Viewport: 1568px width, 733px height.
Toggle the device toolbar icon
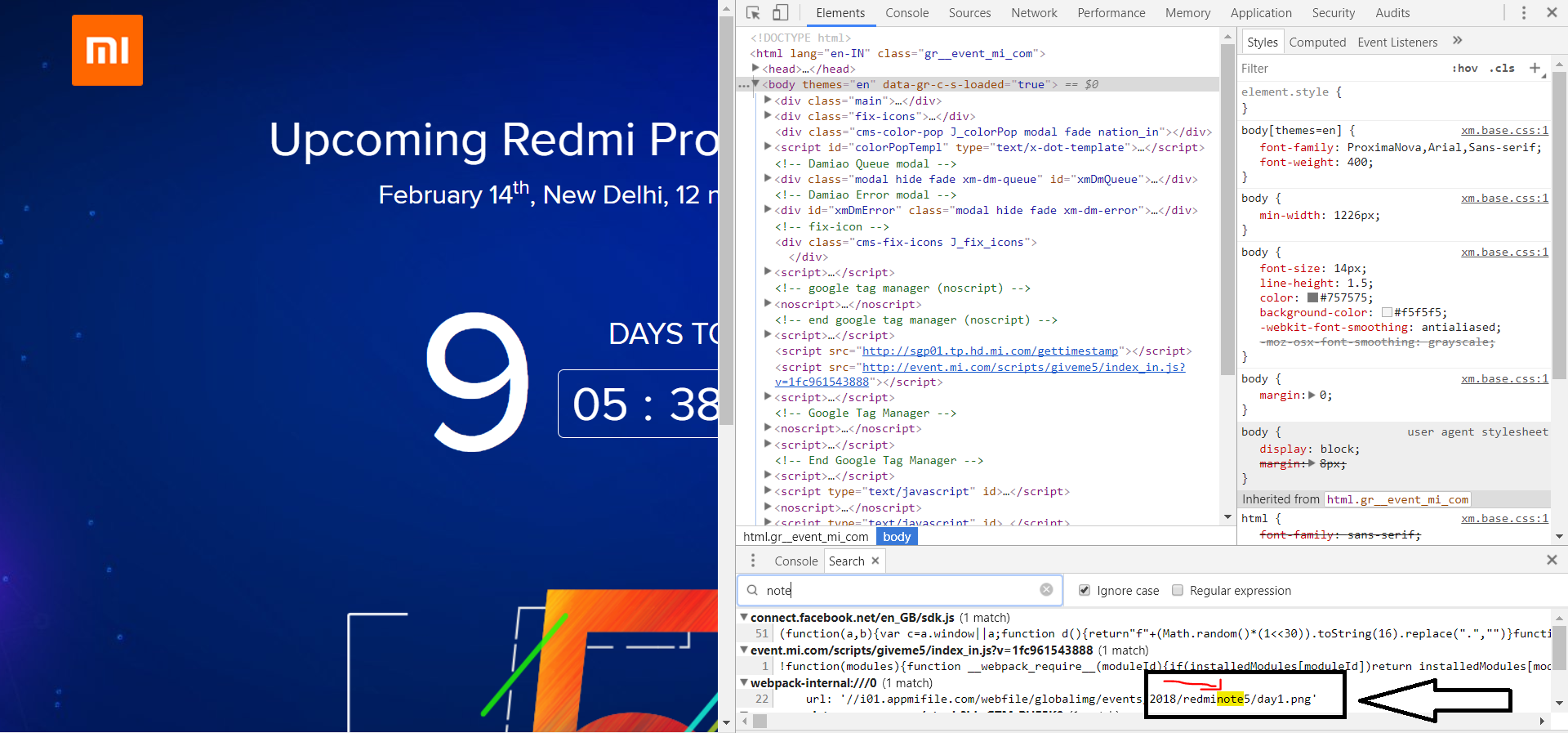point(780,13)
